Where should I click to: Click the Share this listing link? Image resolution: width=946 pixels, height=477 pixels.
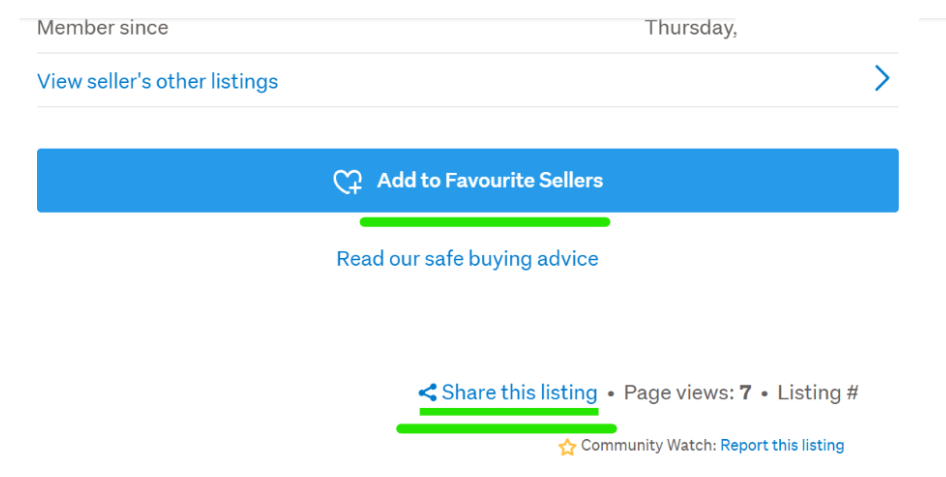tap(519, 393)
